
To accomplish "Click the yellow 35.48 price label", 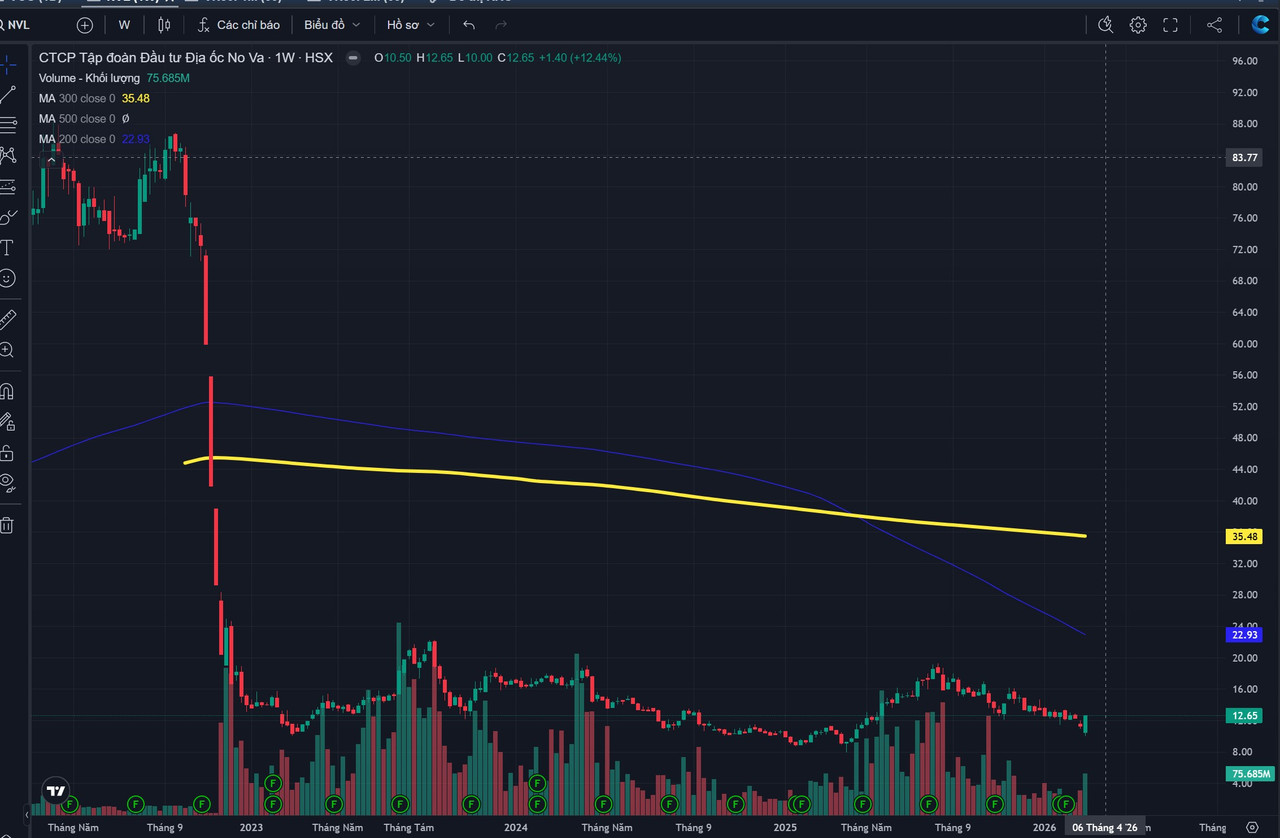I will [x=1245, y=537].
